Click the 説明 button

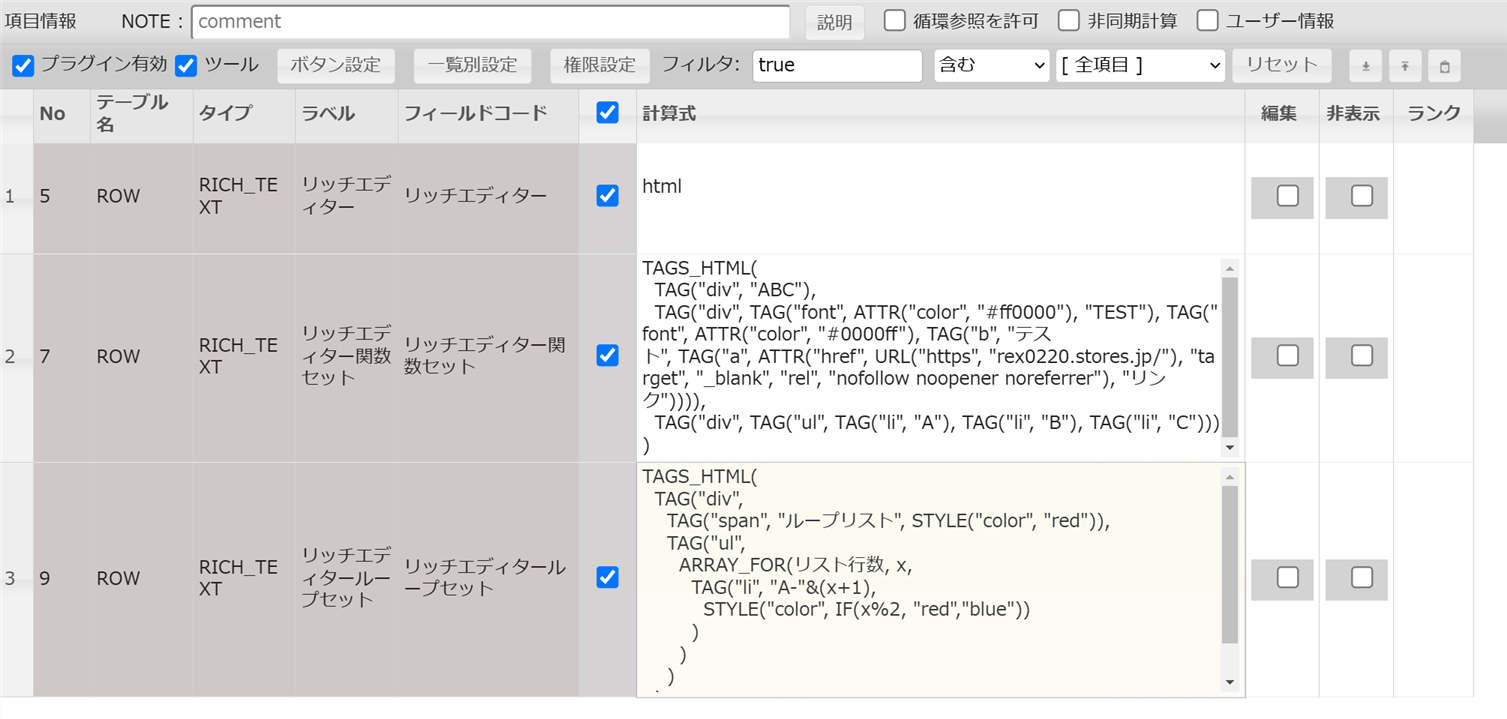click(x=835, y=22)
